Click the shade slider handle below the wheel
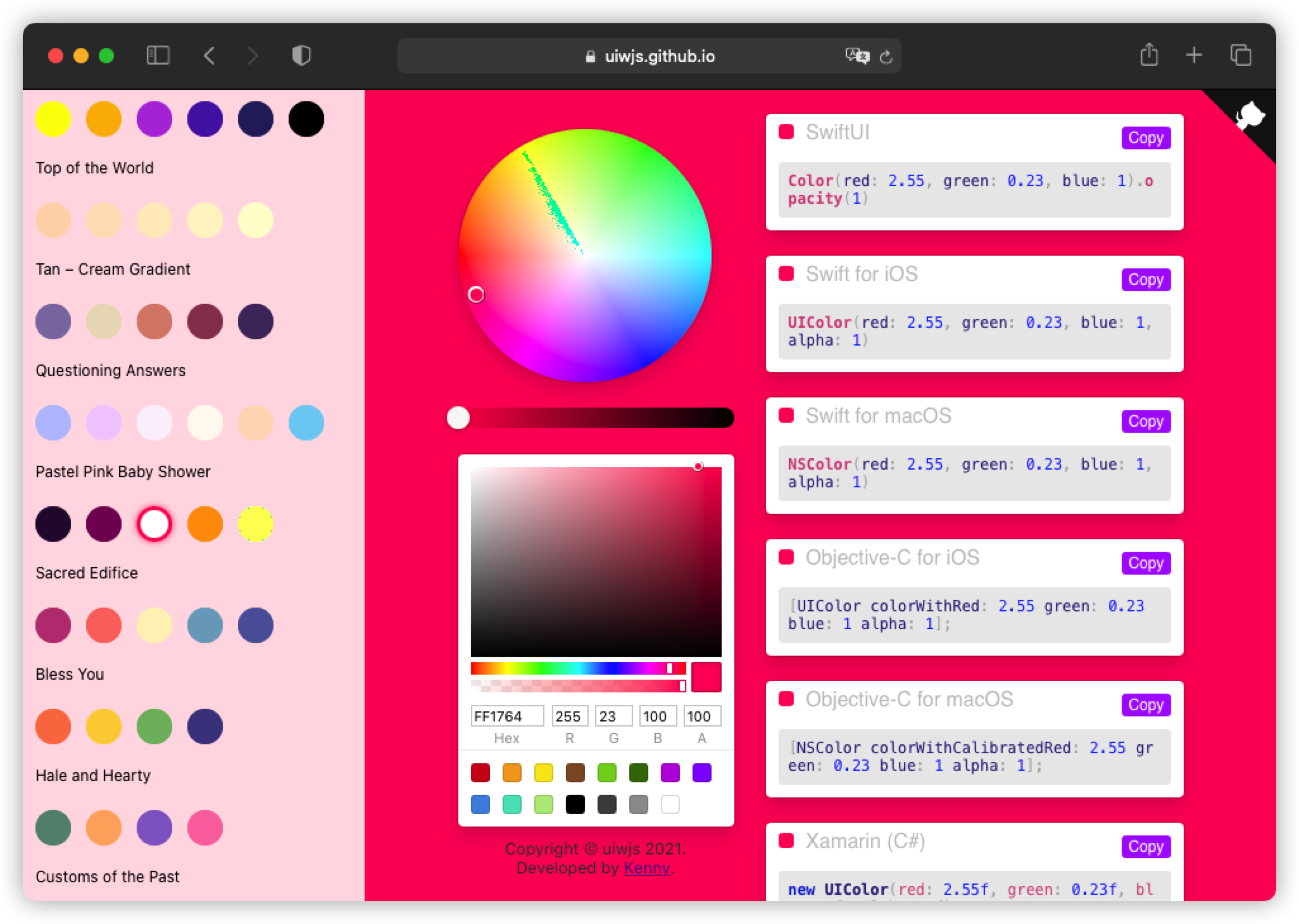 coord(458,418)
